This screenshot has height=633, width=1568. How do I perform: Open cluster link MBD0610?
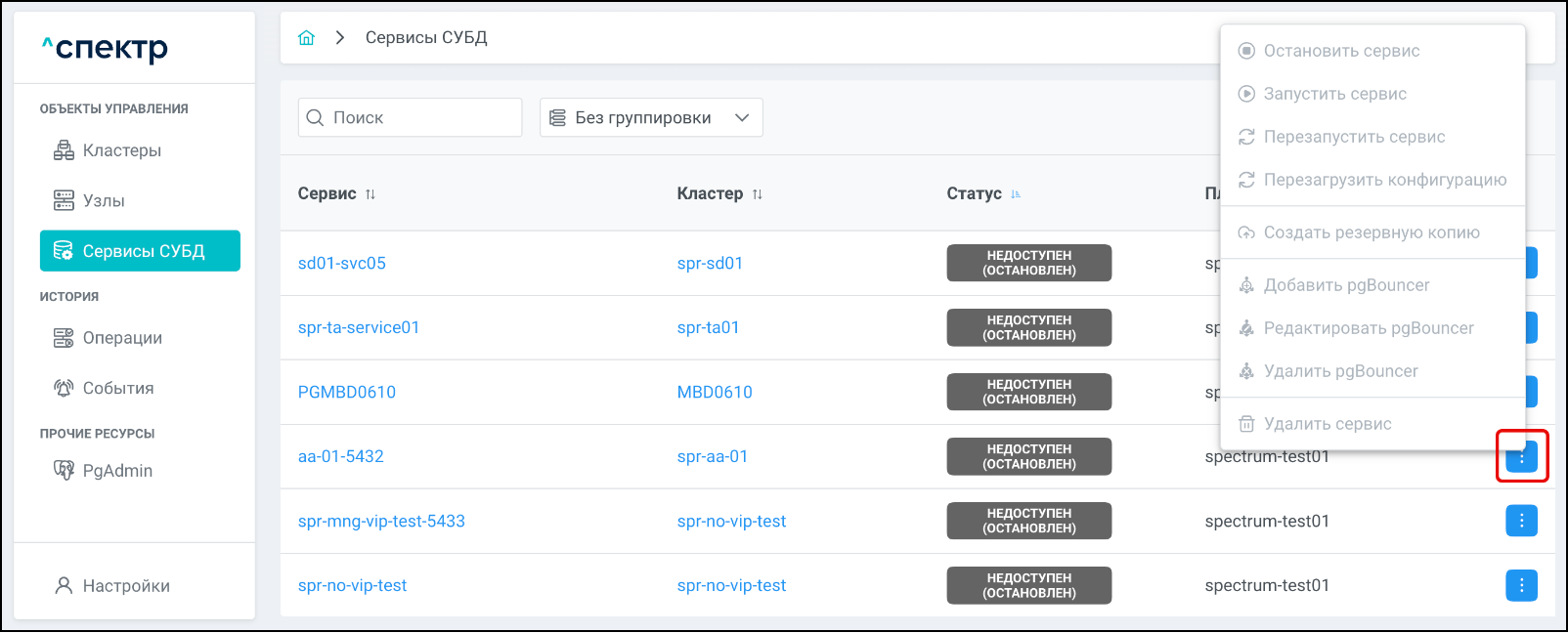(715, 393)
